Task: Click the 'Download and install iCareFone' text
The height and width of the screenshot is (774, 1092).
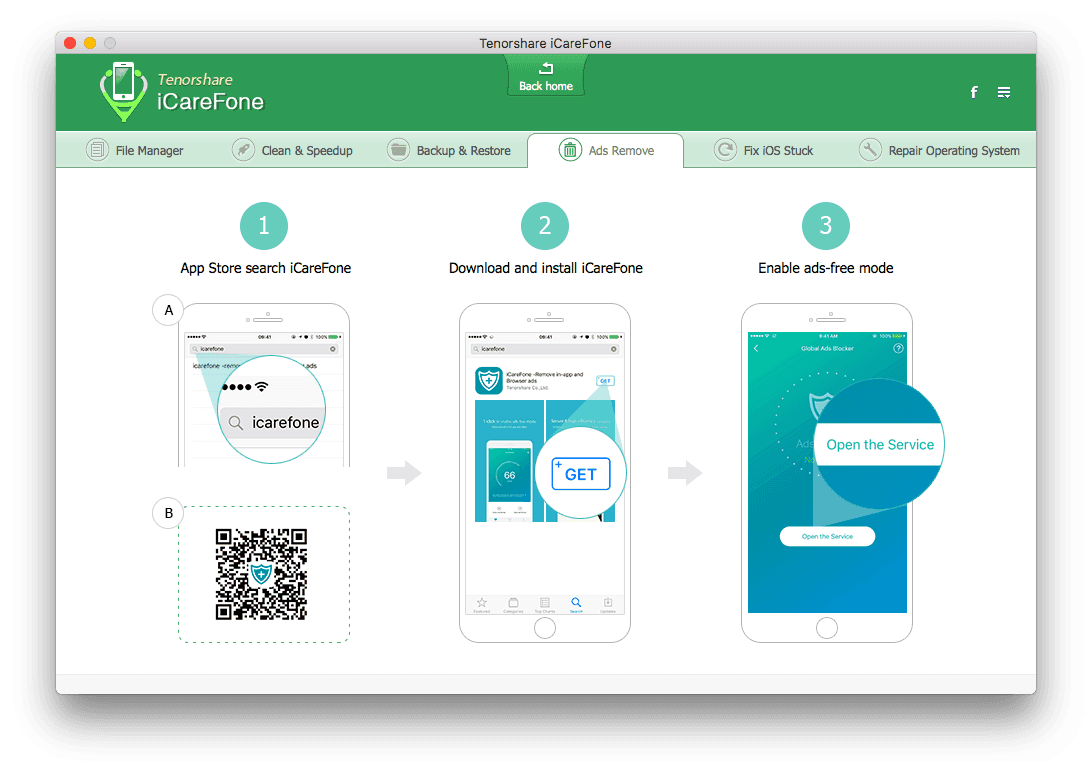Action: pos(545,268)
